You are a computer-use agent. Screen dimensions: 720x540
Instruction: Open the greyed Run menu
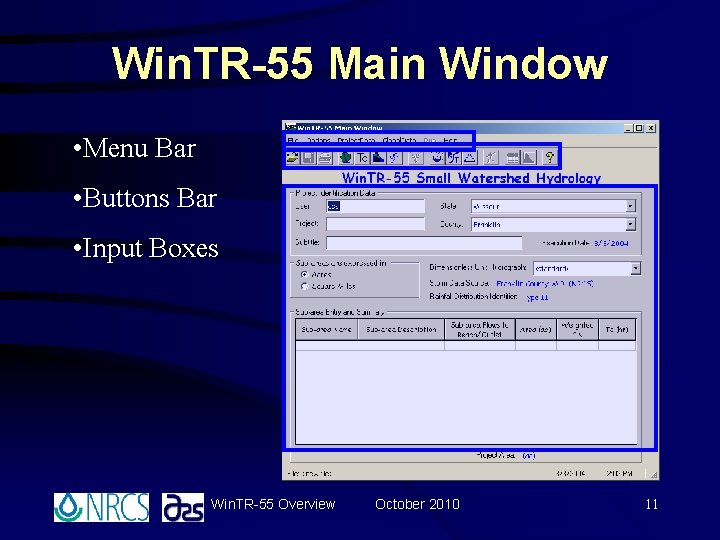430,140
